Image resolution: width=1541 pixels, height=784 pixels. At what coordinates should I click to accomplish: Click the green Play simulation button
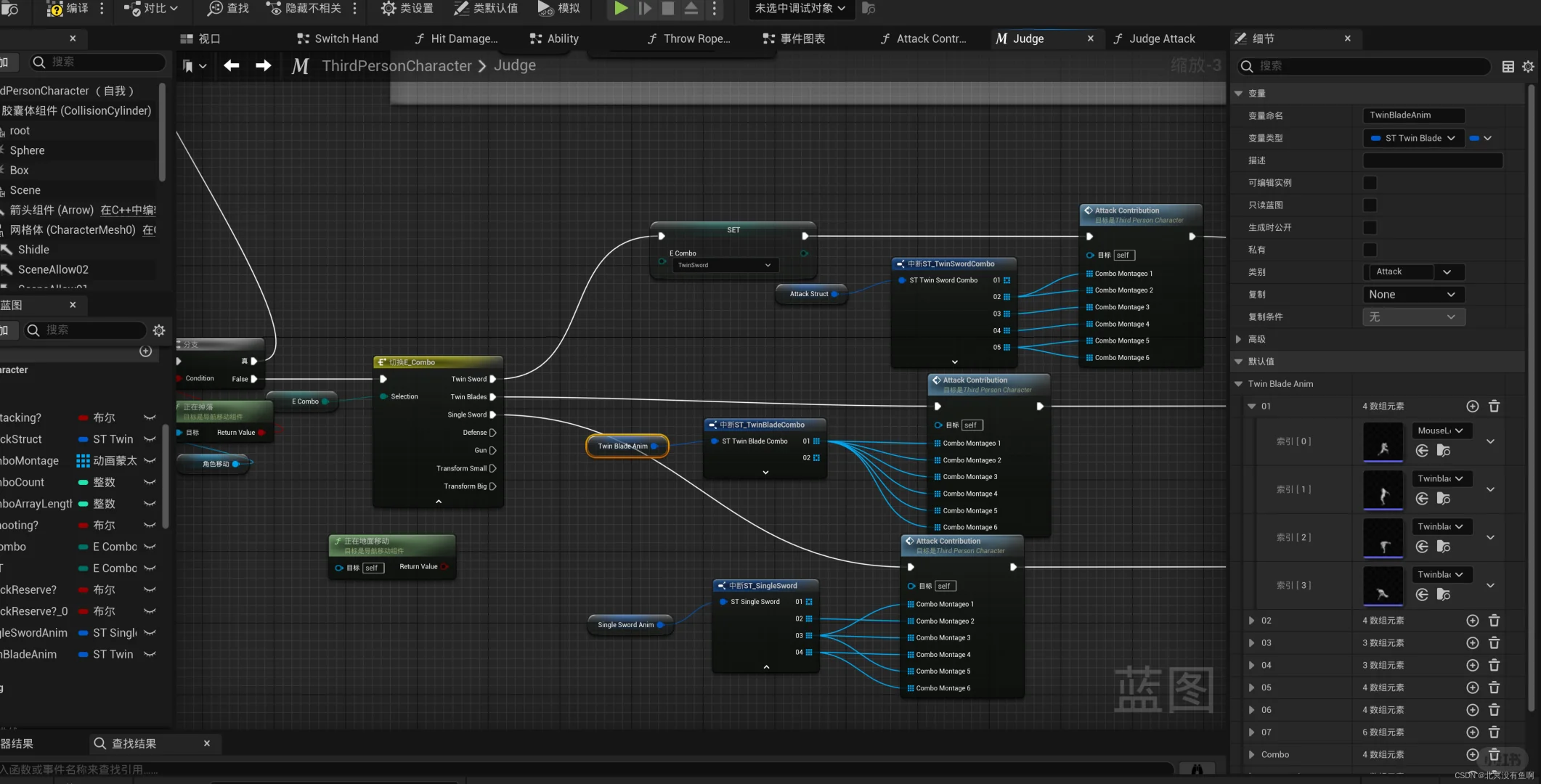pos(620,8)
